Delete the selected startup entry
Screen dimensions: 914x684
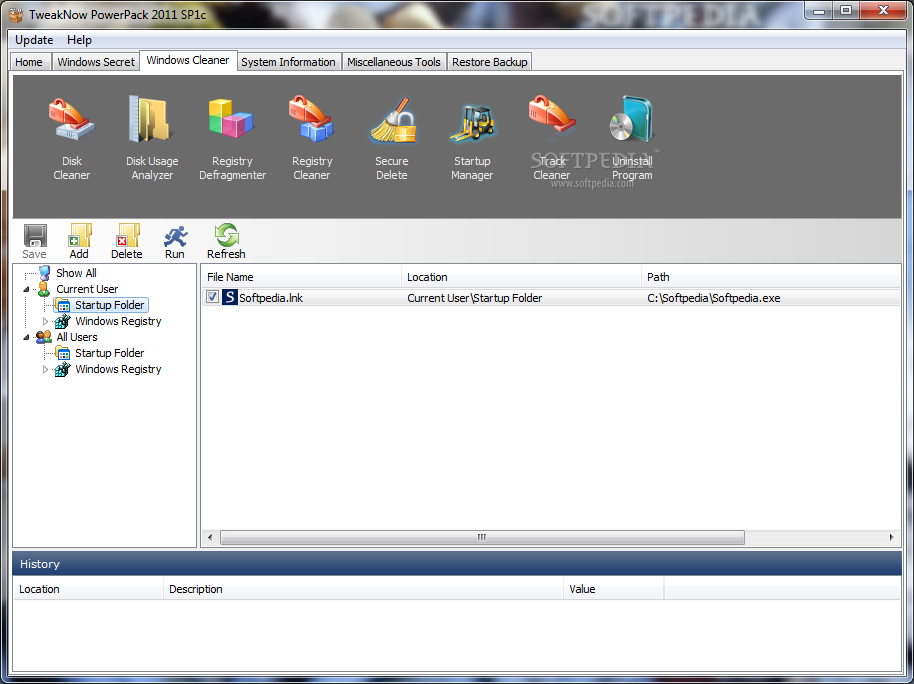pos(126,241)
